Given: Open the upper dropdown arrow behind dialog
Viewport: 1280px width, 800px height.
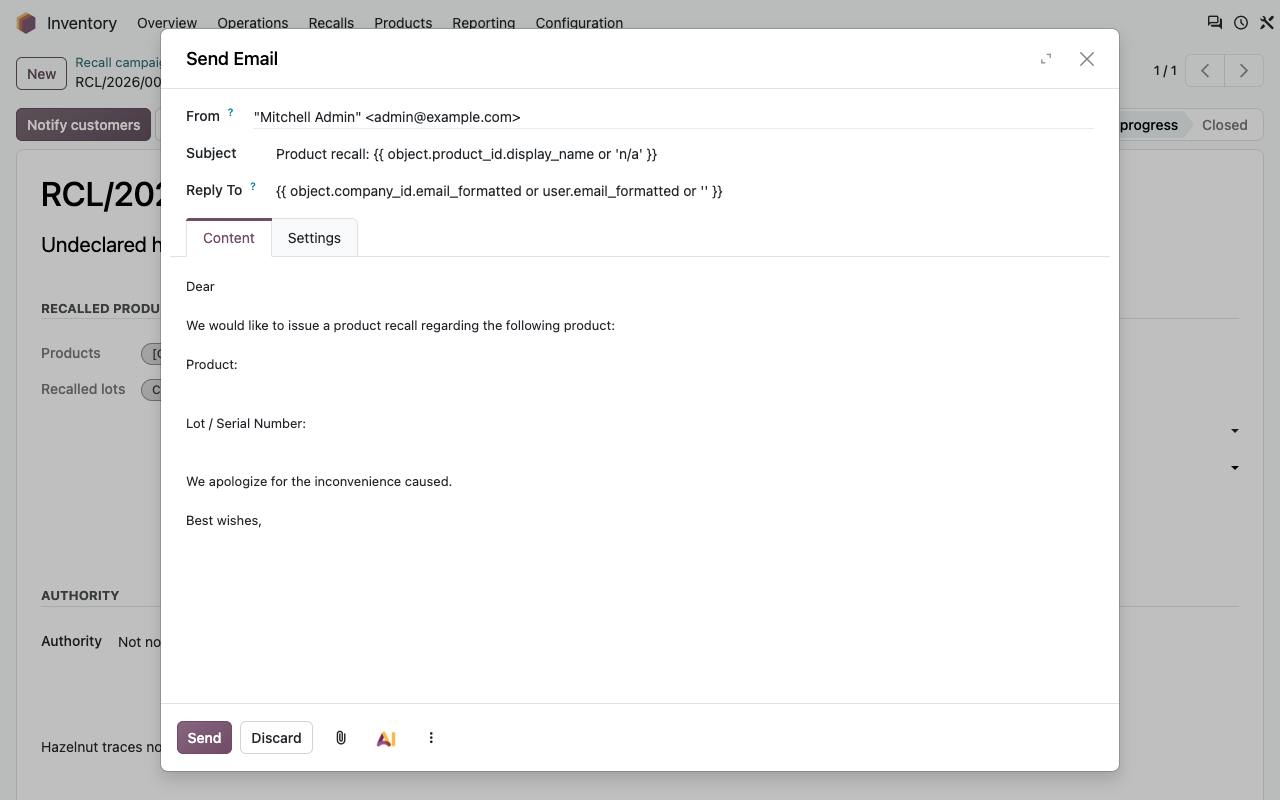Looking at the screenshot, I should point(1235,431).
